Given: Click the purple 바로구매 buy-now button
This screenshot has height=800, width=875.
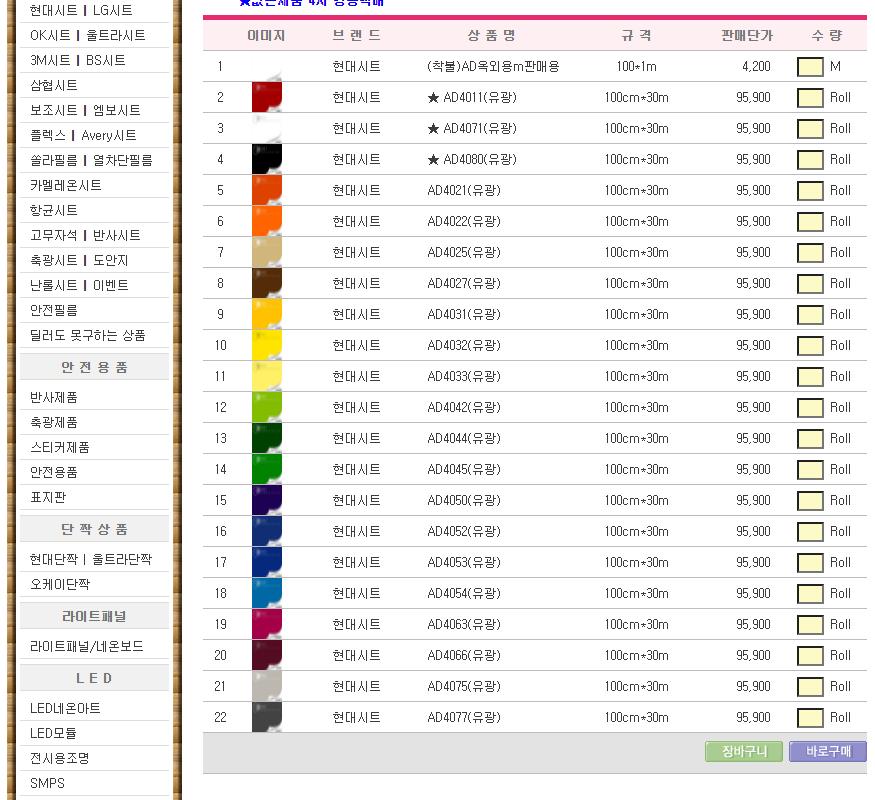Looking at the screenshot, I should pos(828,751).
